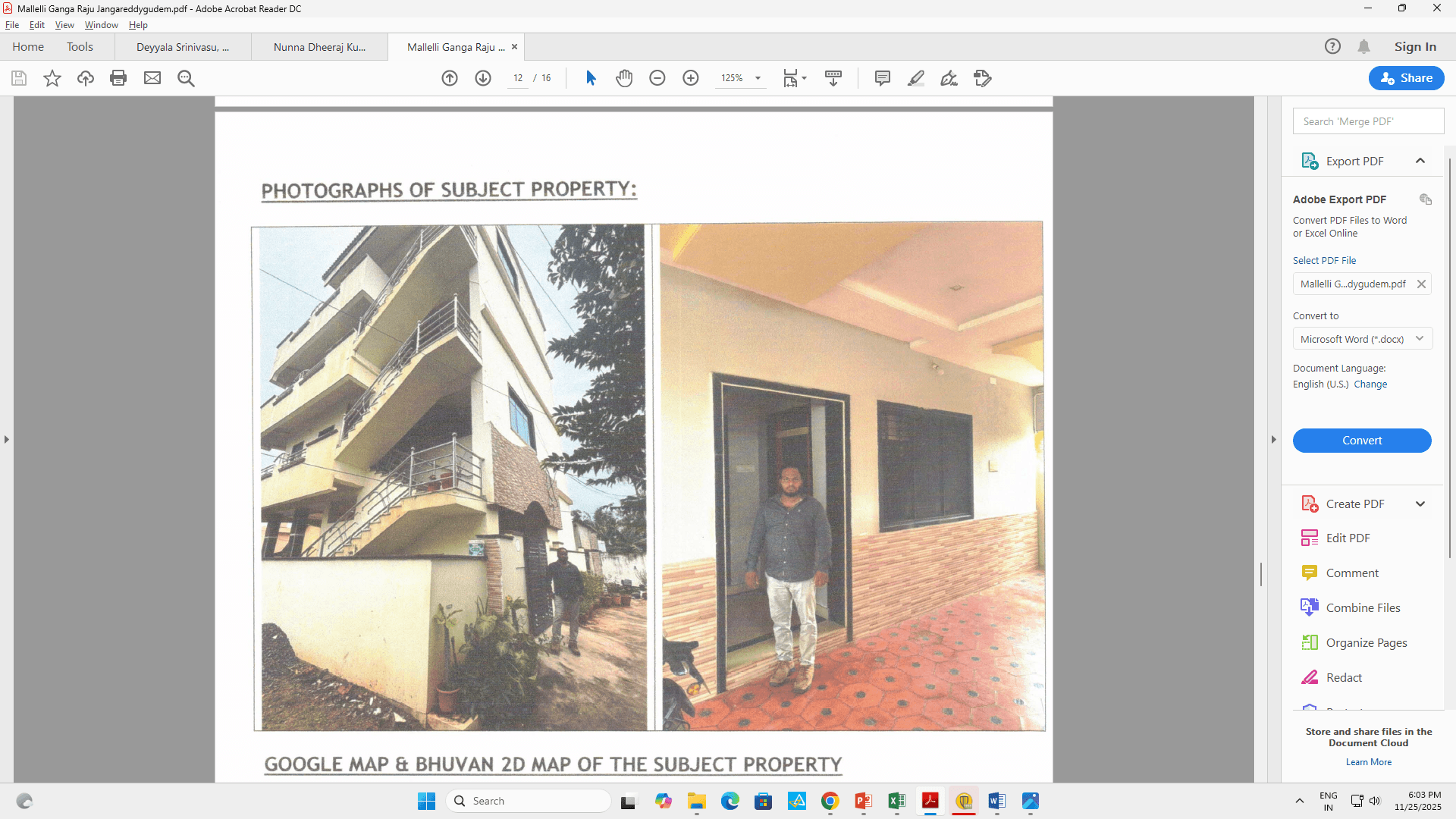The image size is (1456, 819).
Task: Click the blue Convert button
Action: (1362, 441)
